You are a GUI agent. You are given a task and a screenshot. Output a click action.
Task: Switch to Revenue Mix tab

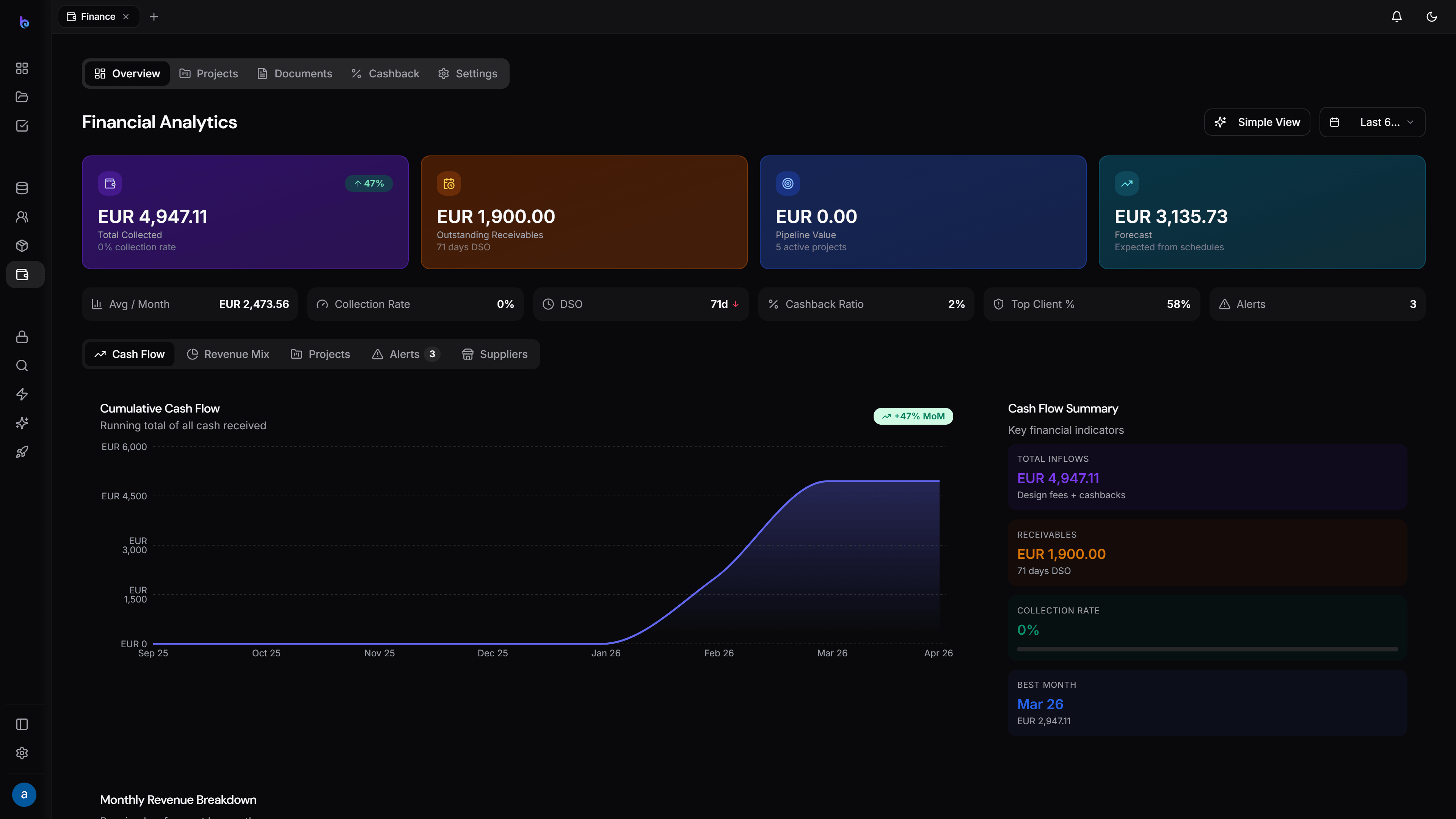228,355
